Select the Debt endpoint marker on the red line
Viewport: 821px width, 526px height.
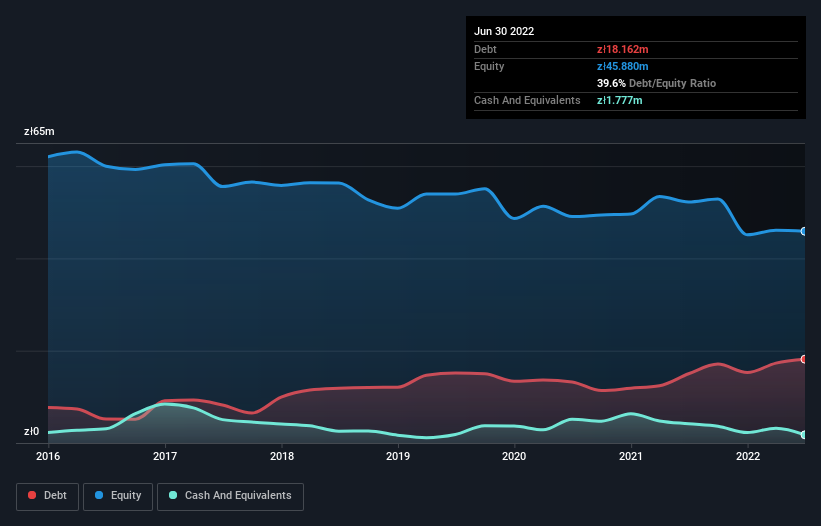tap(804, 359)
